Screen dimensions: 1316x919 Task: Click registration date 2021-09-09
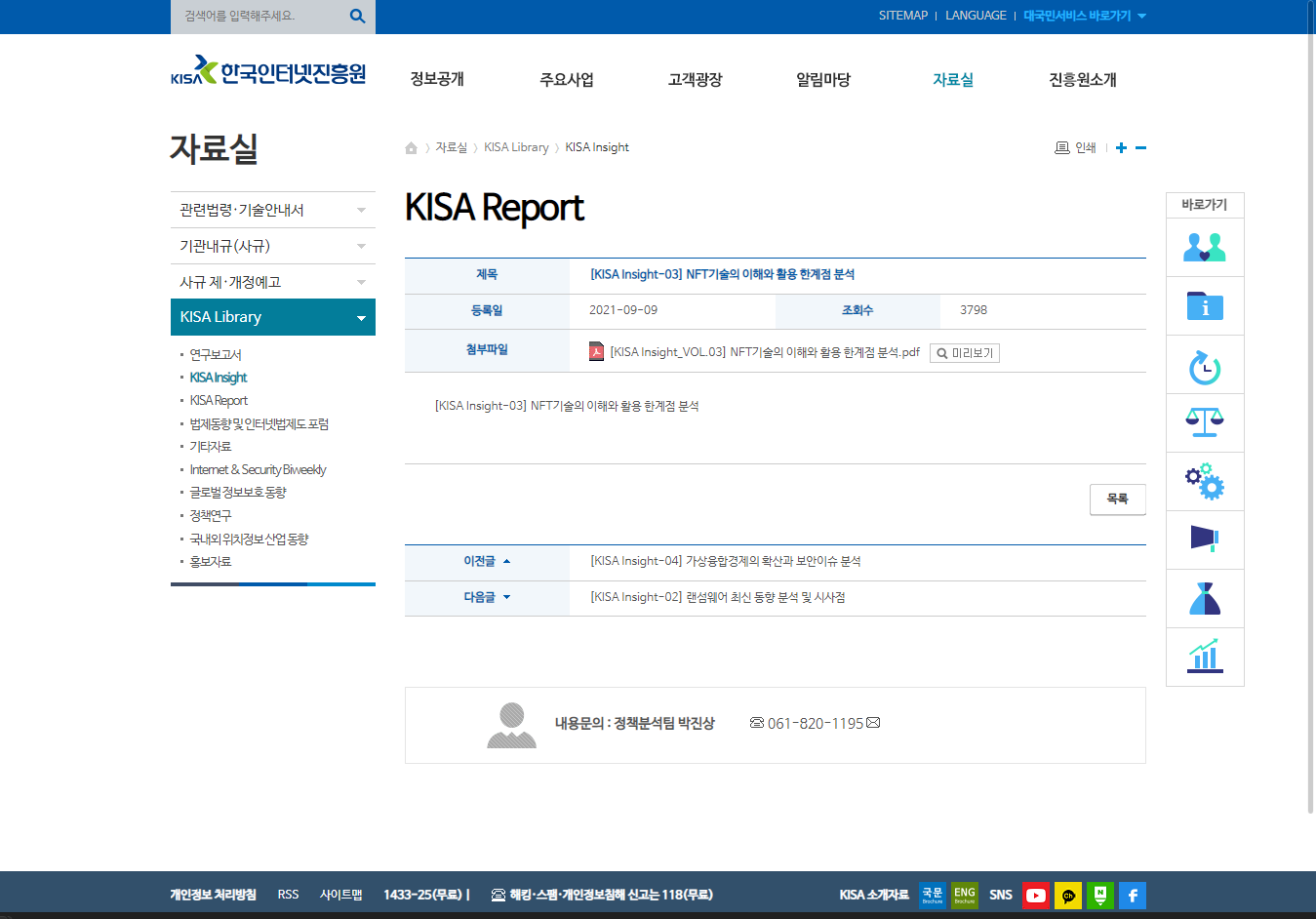click(623, 310)
